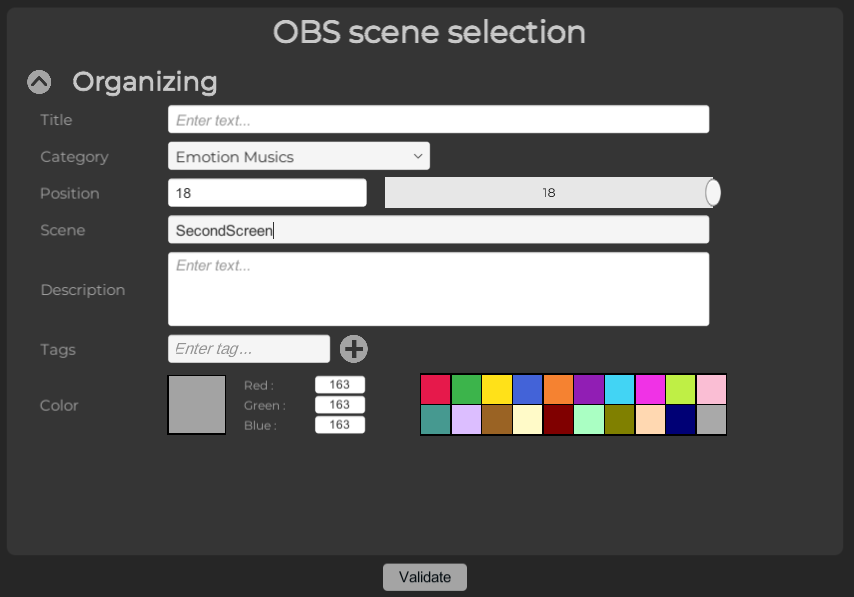Pick the royal blue swatch

(x=527, y=389)
